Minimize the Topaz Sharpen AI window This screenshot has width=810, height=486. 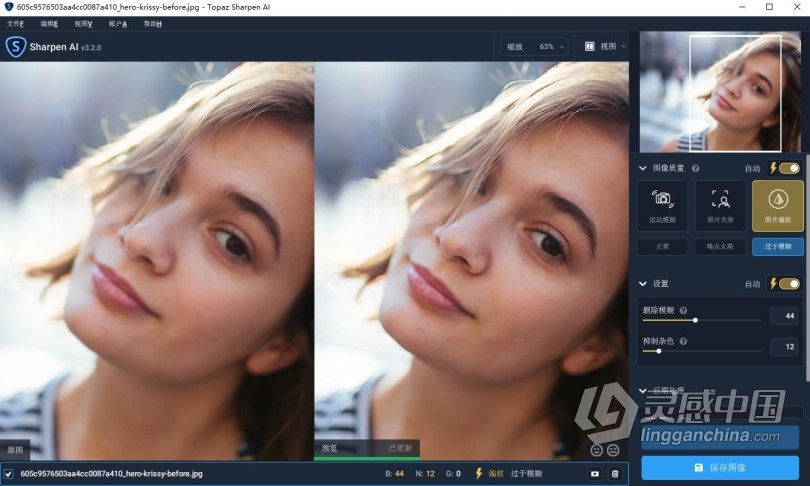click(742, 7)
